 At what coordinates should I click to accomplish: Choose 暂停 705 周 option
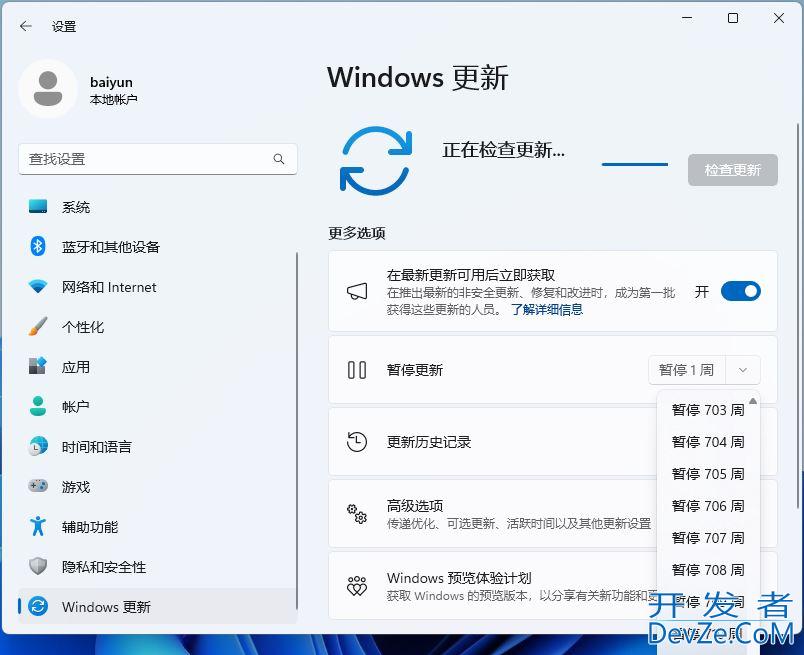(708, 474)
